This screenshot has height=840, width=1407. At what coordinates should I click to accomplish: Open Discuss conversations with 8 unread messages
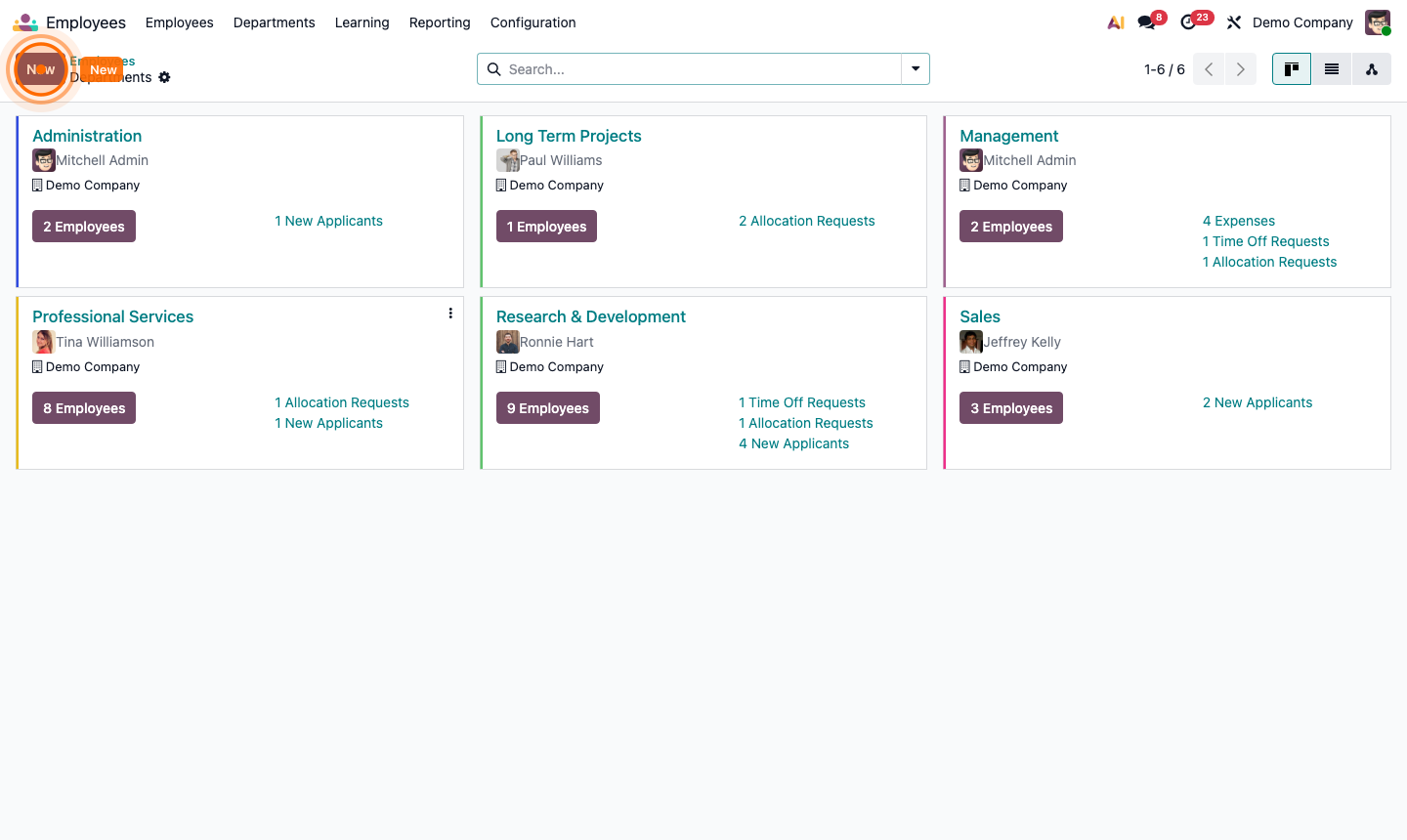coord(1141,21)
